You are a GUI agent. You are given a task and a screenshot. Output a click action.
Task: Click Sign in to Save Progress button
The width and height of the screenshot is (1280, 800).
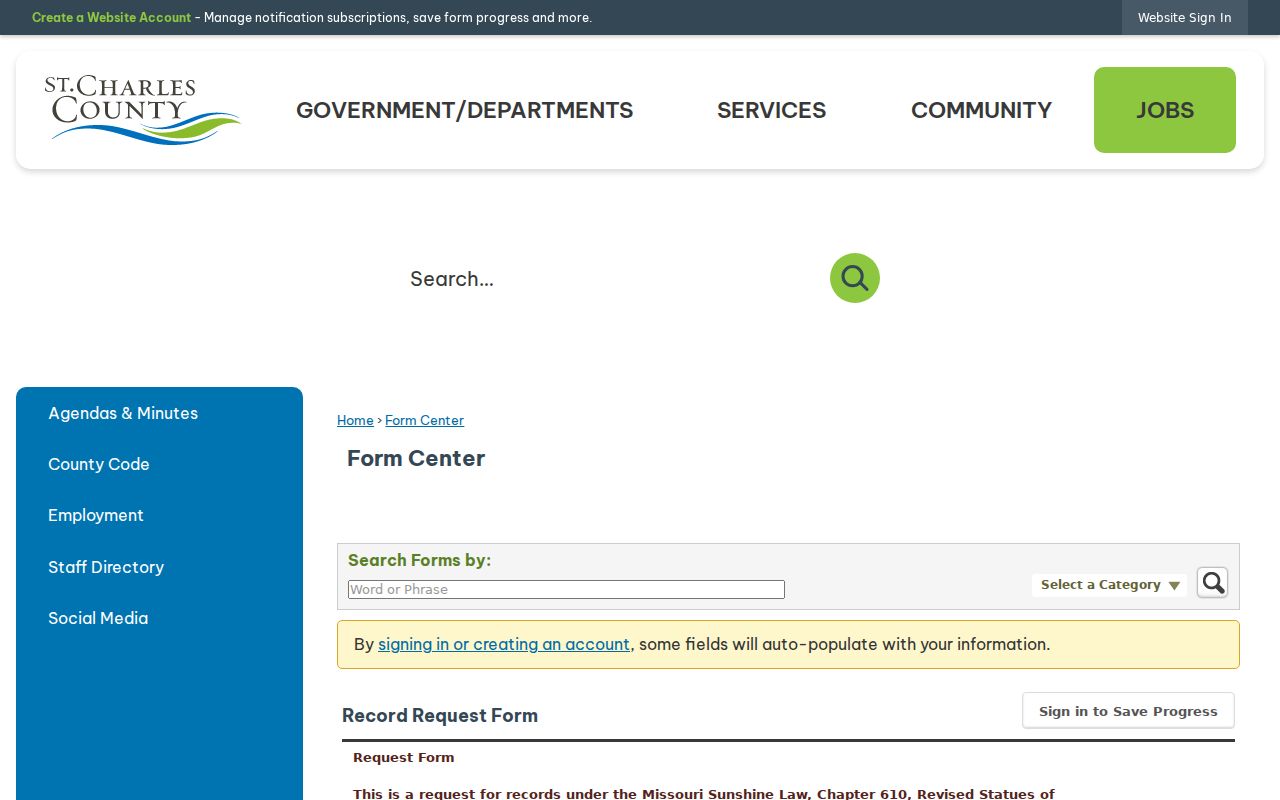(1128, 711)
